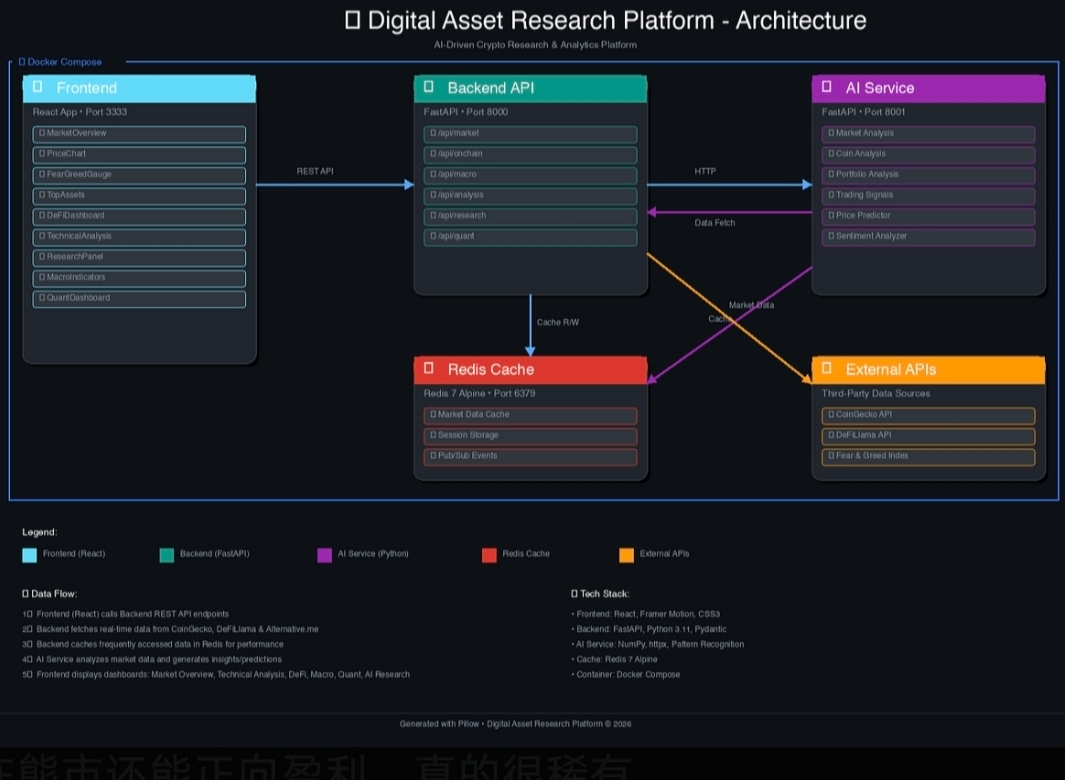Click the CoinGecko API entry
Image resolution: width=1065 pixels, height=780 pixels.
point(928,415)
